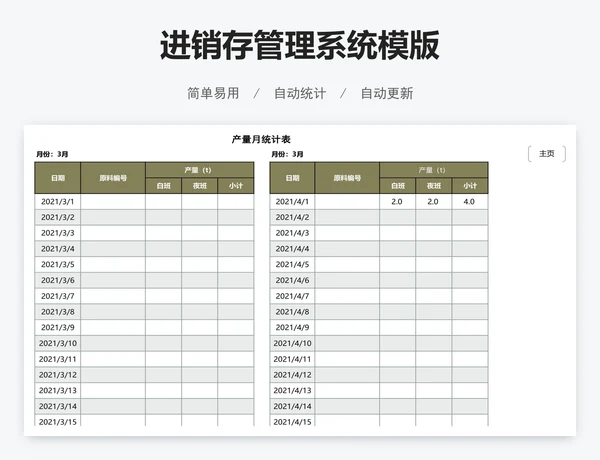Image resolution: width=600 pixels, height=460 pixels.
Task: Select left table cell 2021/3/13
Action: point(58,390)
